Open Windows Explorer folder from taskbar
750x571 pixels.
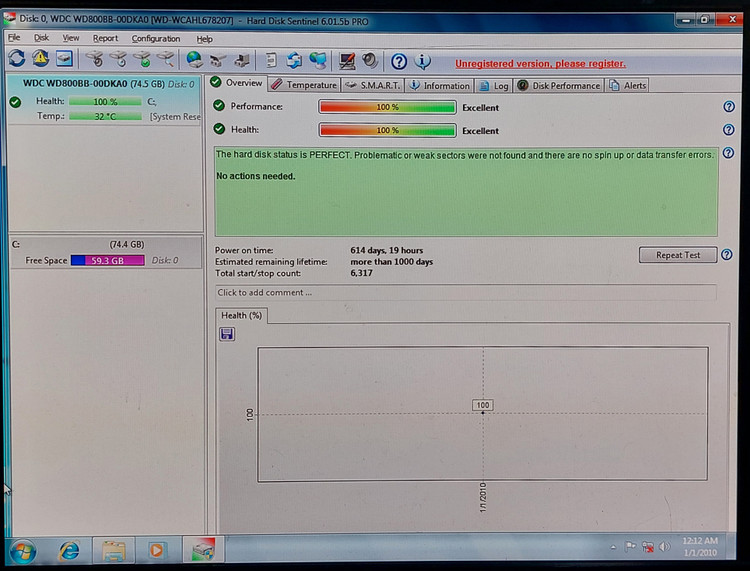(x=113, y=550)
